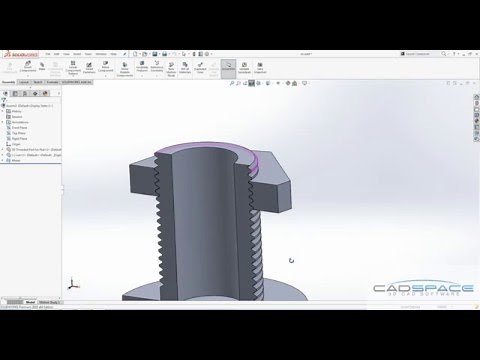480x360 pixels.
Task: Select the Sensors tree item
Action: click(14, 117)
